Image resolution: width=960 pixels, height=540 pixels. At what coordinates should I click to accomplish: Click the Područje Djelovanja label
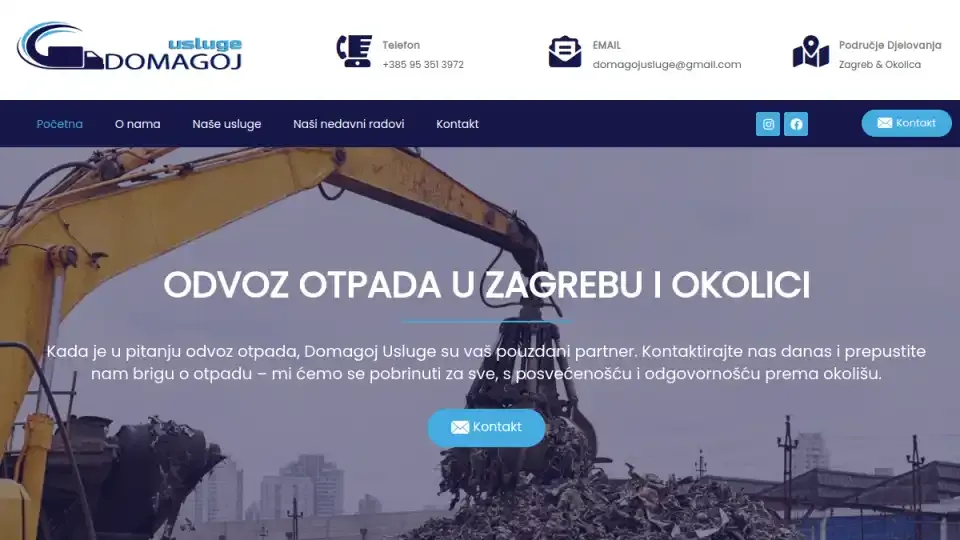pos(890,45)
